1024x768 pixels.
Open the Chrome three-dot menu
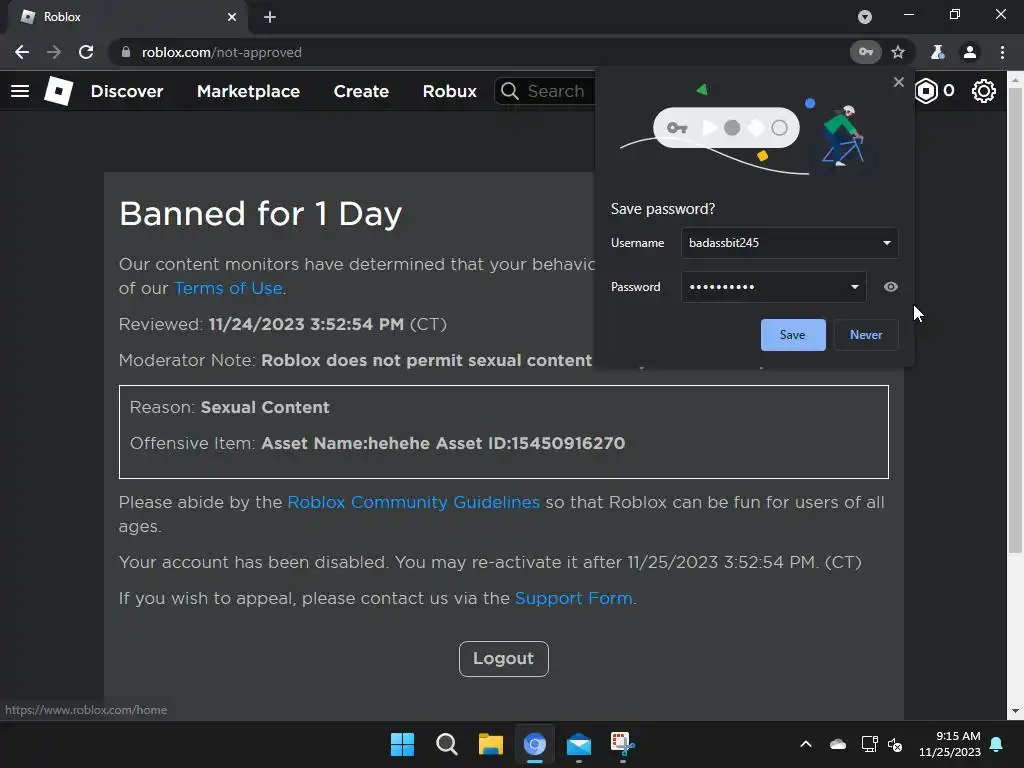pos(1002,52)
